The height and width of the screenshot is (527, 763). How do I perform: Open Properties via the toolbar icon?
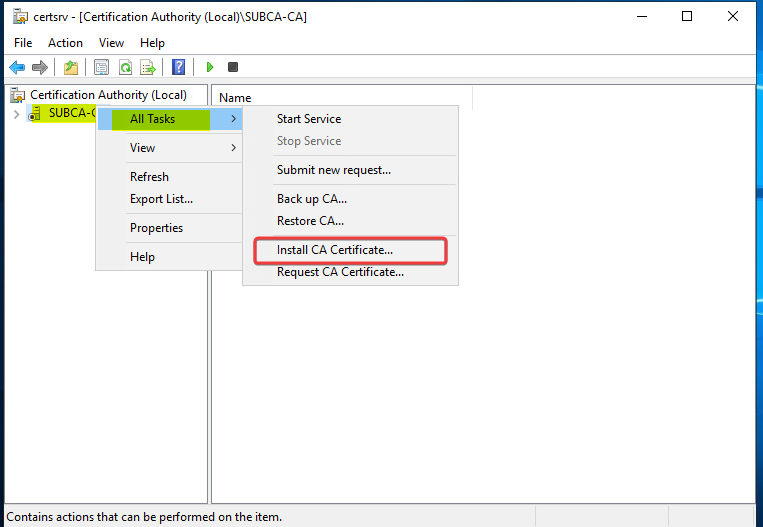(101, 67)
